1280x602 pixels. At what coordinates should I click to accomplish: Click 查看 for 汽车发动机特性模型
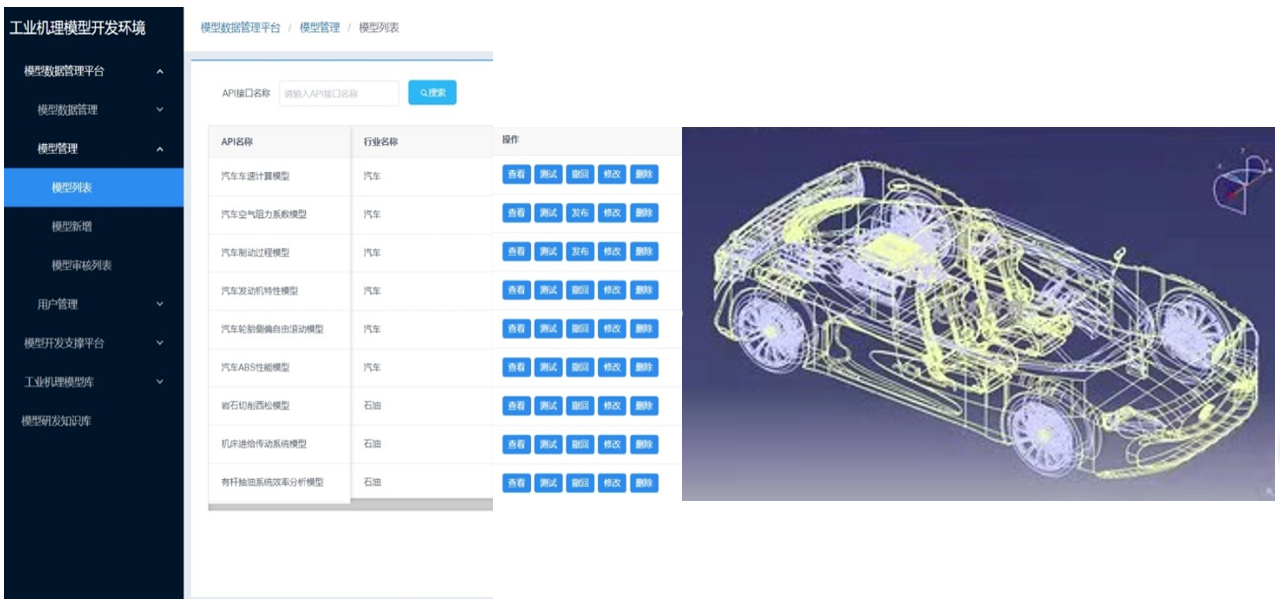tap(516, 290)
